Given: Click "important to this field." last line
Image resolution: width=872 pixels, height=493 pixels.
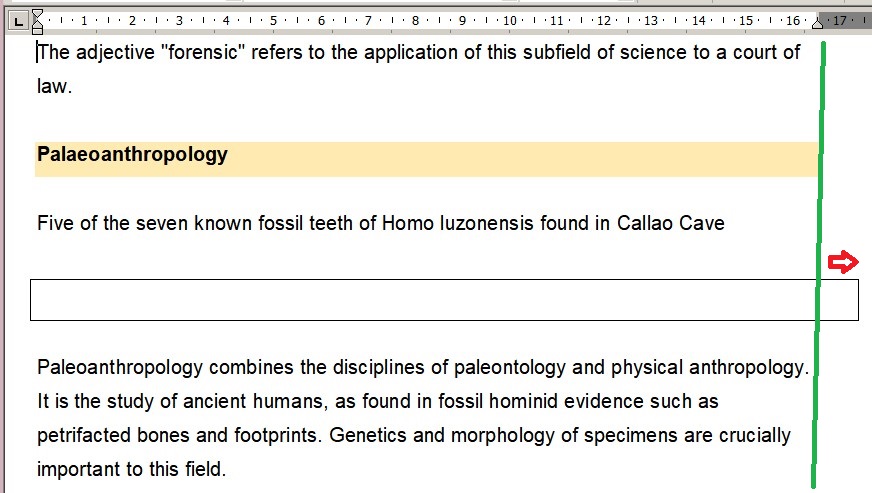Looking at the screenshot, I should coord(130,469).
